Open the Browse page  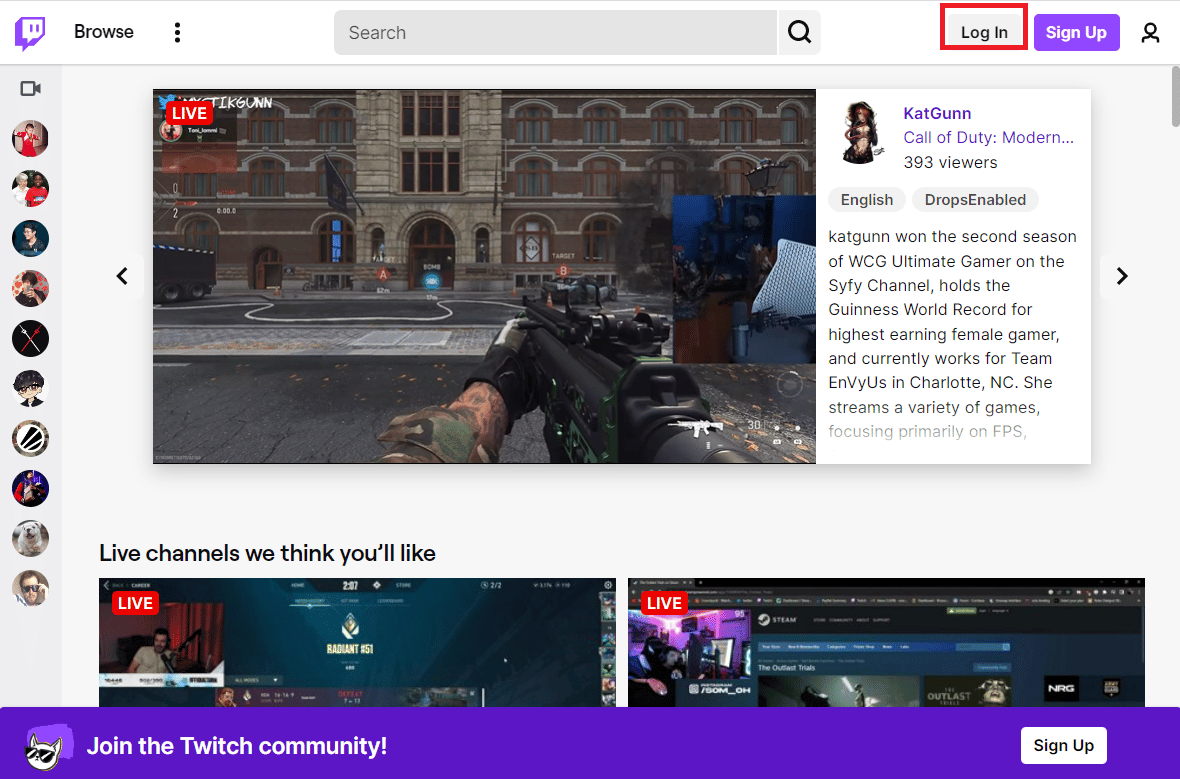103,31
